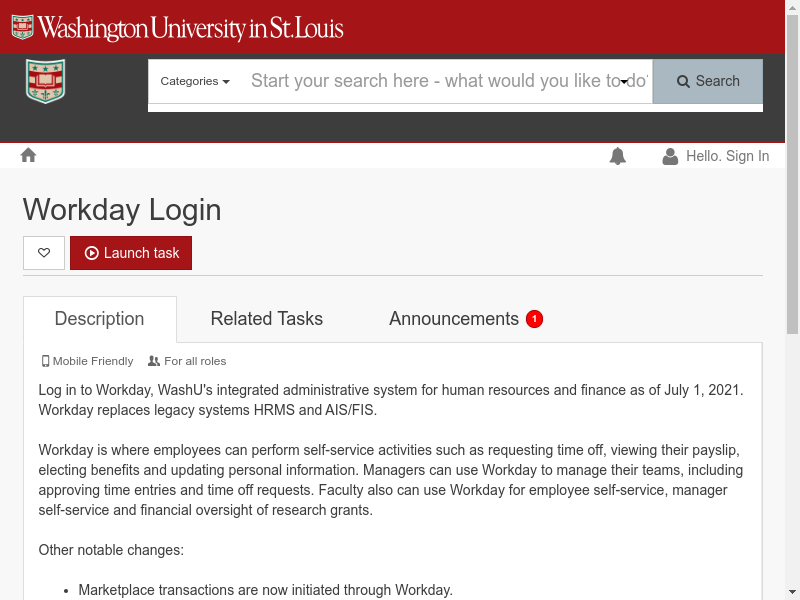Open notifications bell icon
This screenshot has height=600, width=800.
(617, 156)
